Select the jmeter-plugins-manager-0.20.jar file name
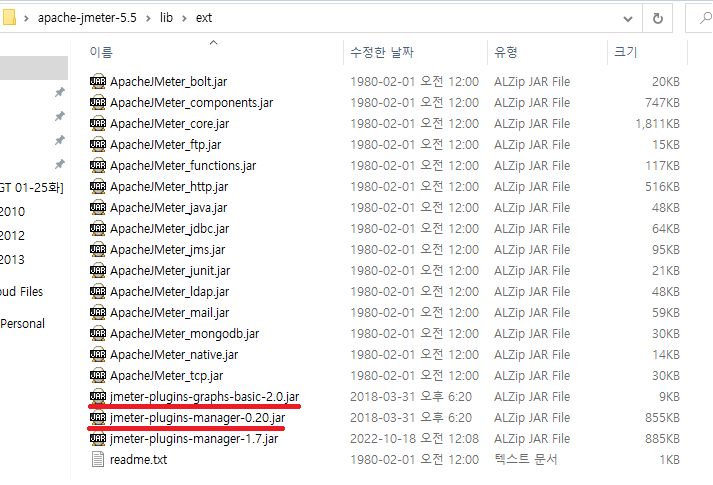The width and height of the screenshot is (713, 485). [x=198, y=418]
